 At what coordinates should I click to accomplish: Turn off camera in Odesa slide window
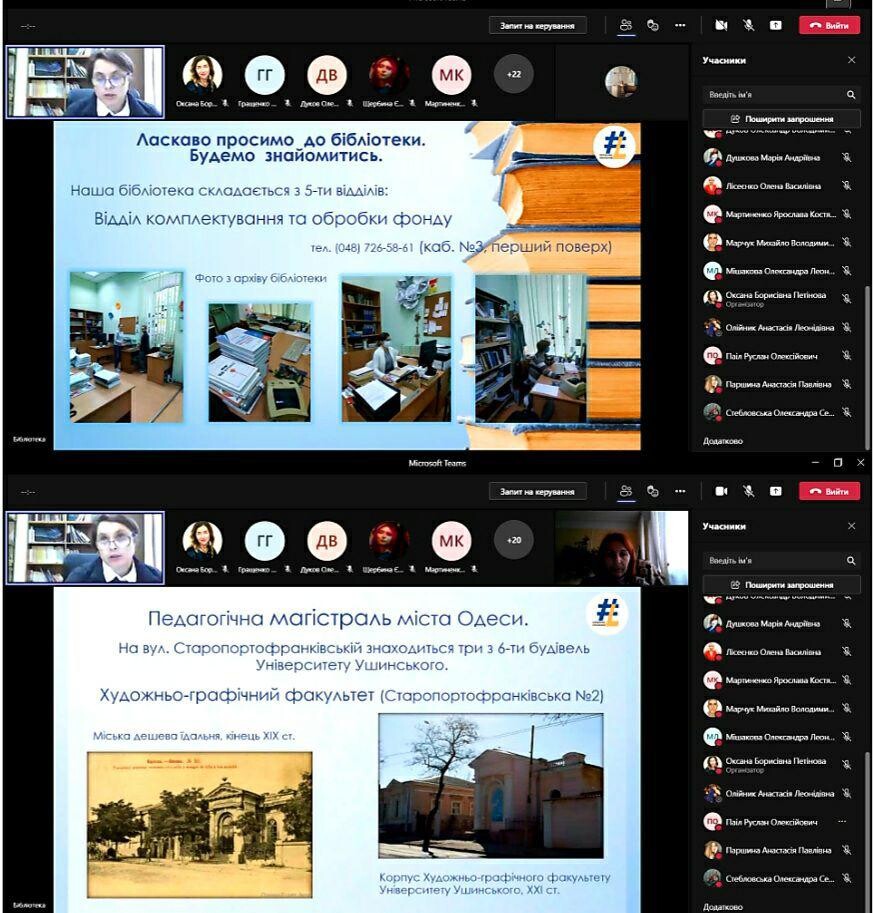[x=721, y=491]
